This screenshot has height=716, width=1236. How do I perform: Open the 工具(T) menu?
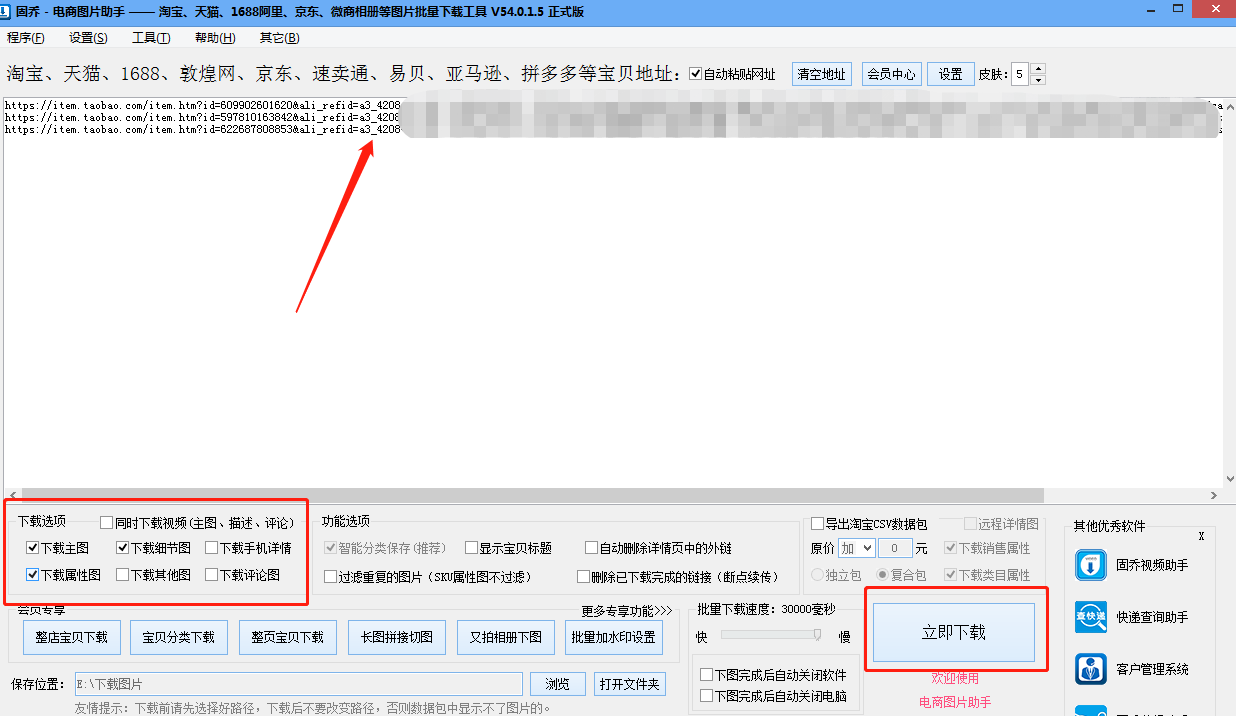click(151, 38)
